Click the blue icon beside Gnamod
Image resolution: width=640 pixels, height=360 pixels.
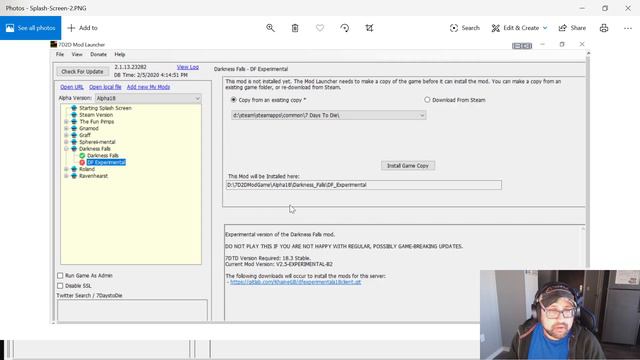(x=74, y=128)
